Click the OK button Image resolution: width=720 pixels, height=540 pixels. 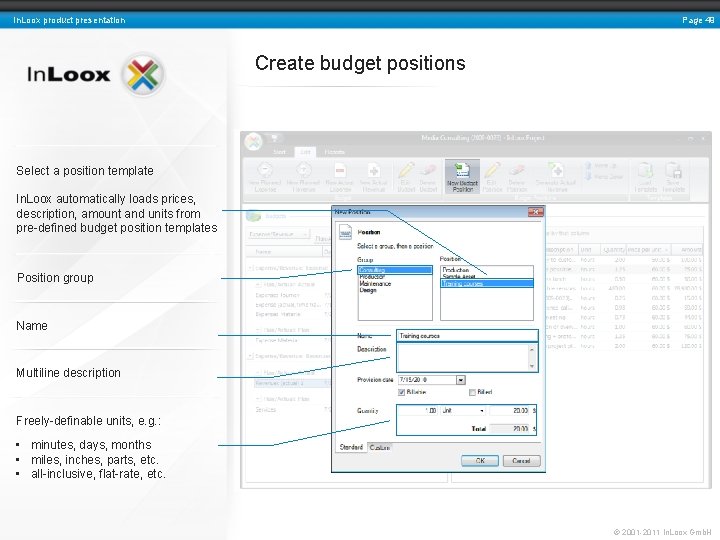tap(480, 461)
